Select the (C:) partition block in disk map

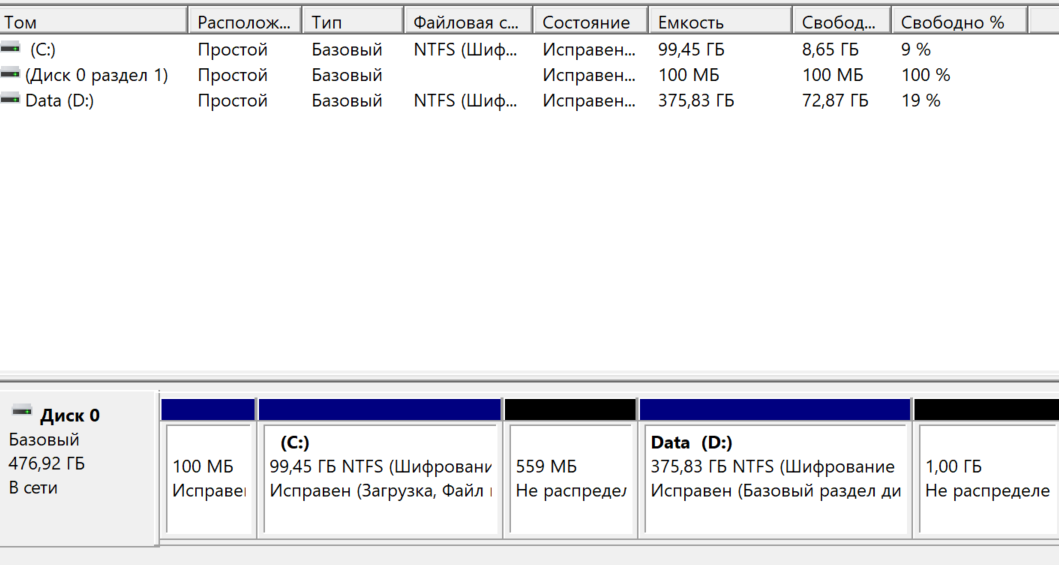(380, 467)
